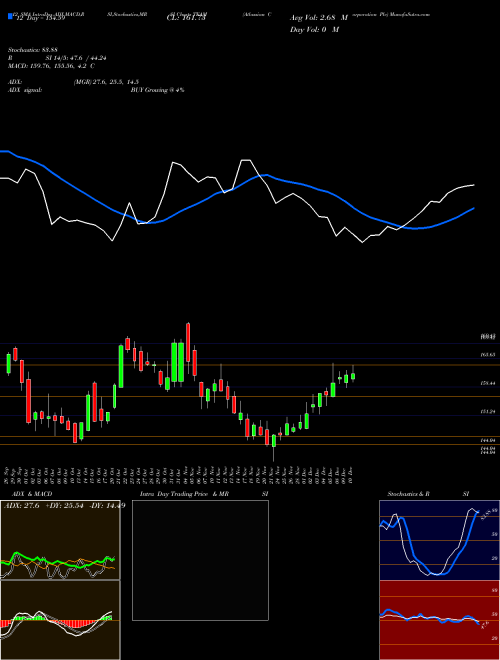This screenshot has height=660, width=500.
Task: Click the 151.24 price axis label
Action: pos(488,412)
